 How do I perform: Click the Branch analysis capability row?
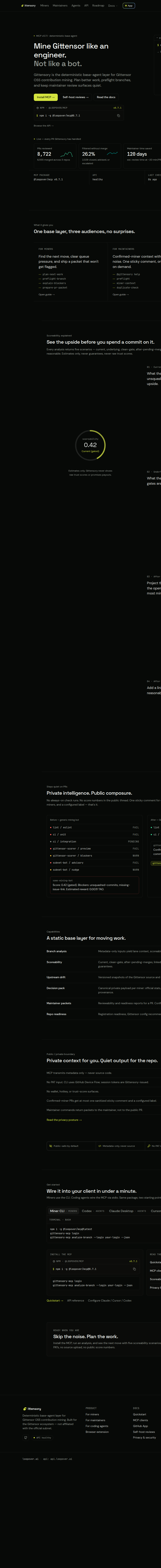point(104,951)
